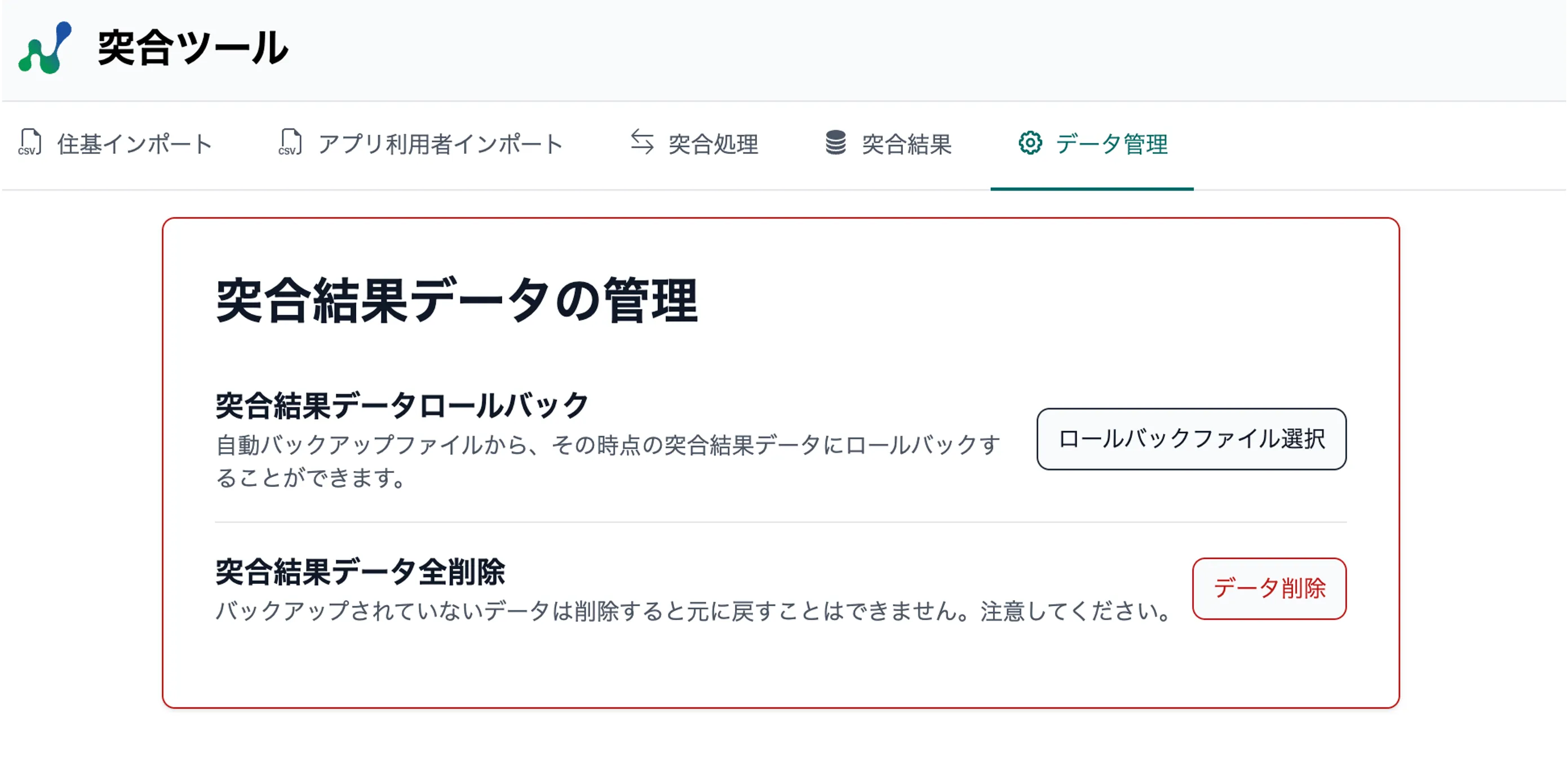The width and height of the screenshot is (1568, 762).
Task: Click the gear icon for データ管理
Action: pyautogui.click(x=1030, y=143)
